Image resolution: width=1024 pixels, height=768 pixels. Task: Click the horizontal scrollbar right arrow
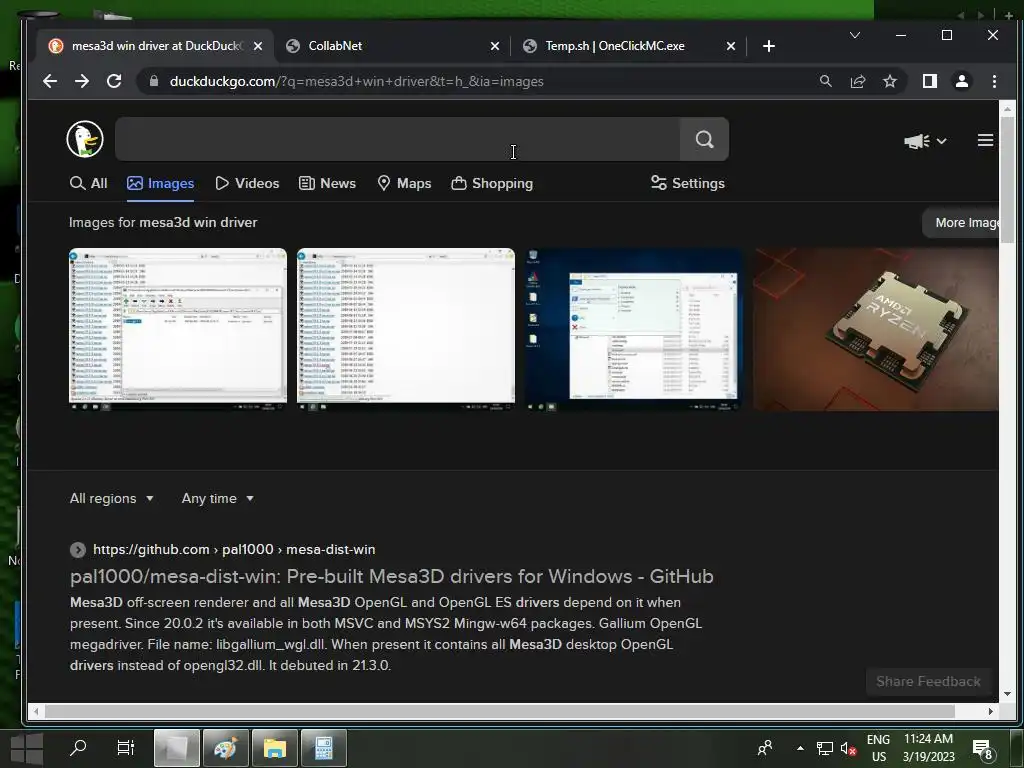tap(991, 711)
